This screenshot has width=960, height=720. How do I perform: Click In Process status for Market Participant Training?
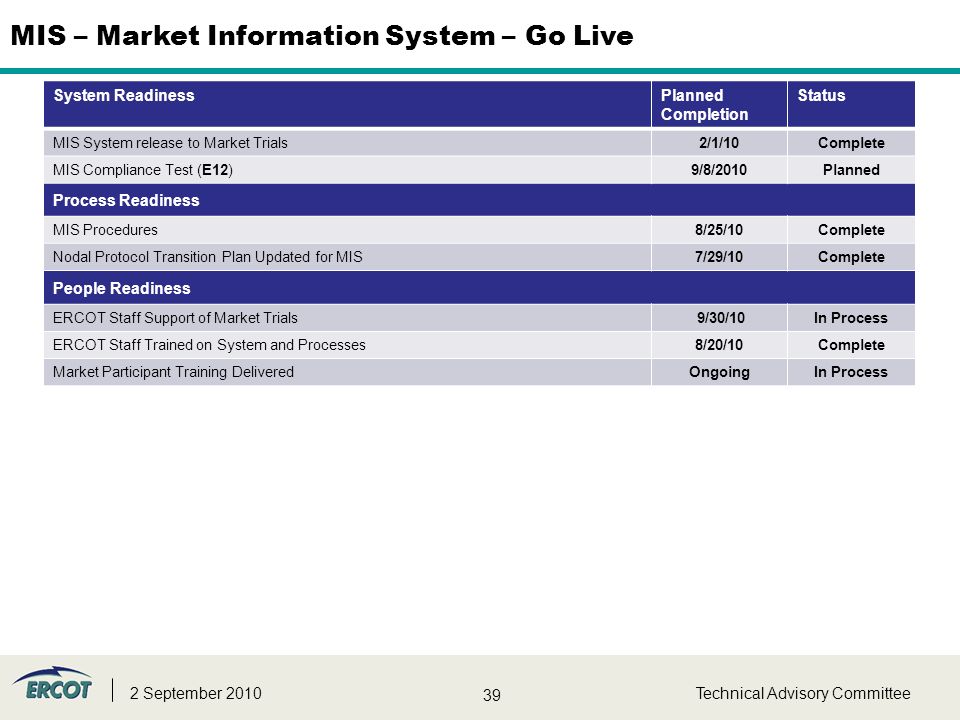click(850, 372)
